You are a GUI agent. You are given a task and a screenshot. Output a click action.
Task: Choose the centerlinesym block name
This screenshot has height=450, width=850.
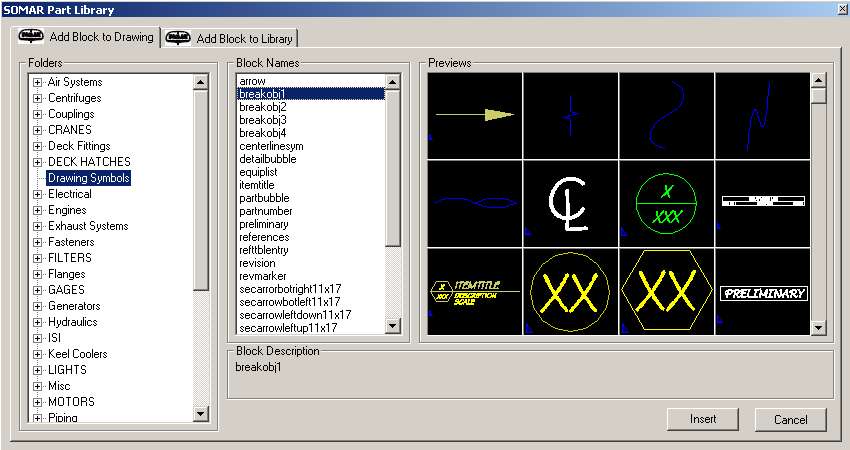click(272, 146)
